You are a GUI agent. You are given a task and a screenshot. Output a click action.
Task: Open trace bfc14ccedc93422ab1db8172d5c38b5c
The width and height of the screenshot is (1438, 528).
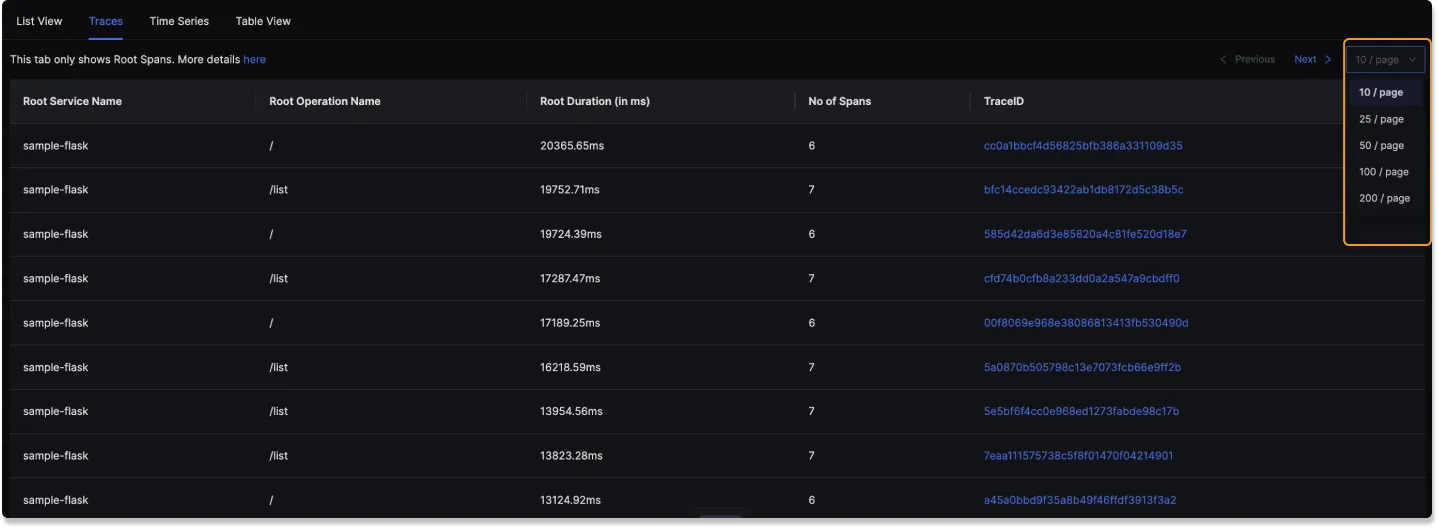[x=1084, y=190]
